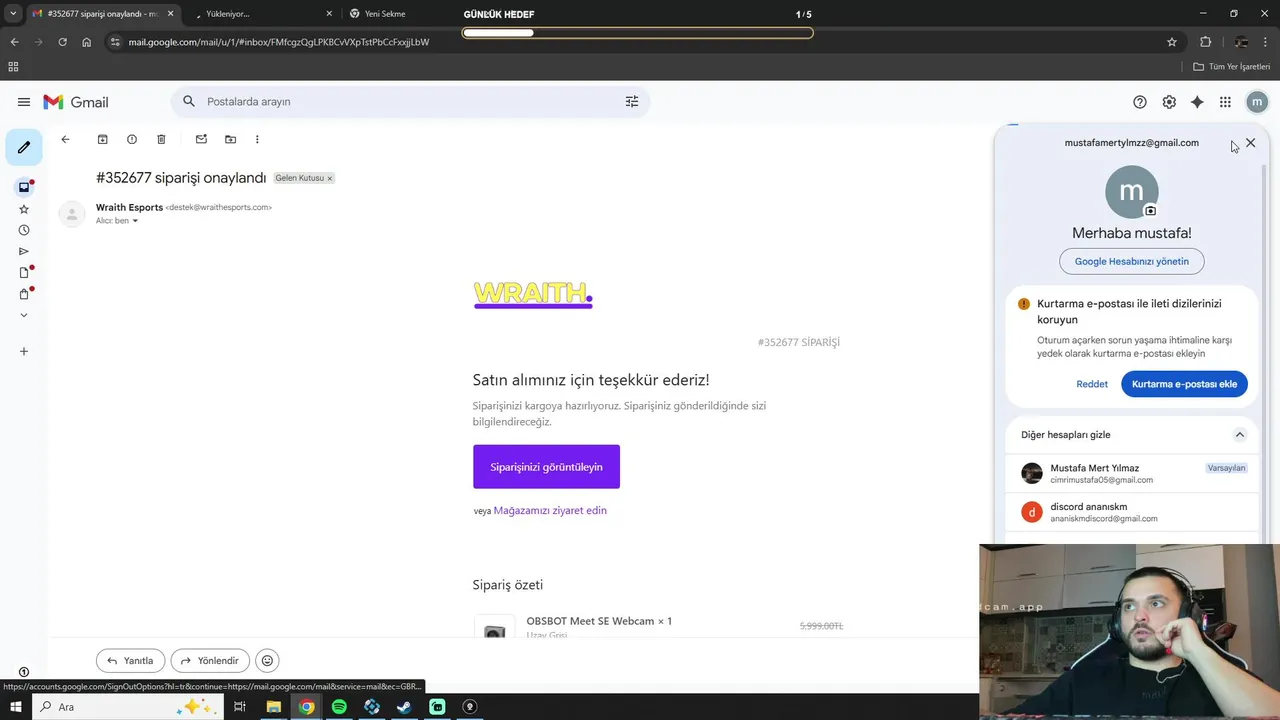Open Chrome apps grid in bookmarks bar
This screenshot has height=720, width=1280.
[x=13, y=67]
